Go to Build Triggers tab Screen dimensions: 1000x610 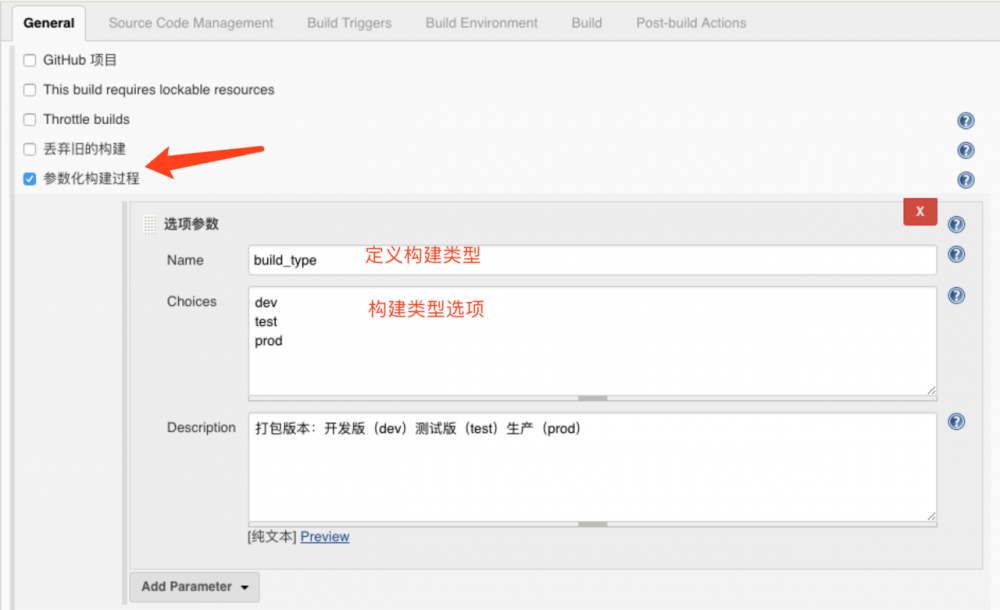[349, 23]
